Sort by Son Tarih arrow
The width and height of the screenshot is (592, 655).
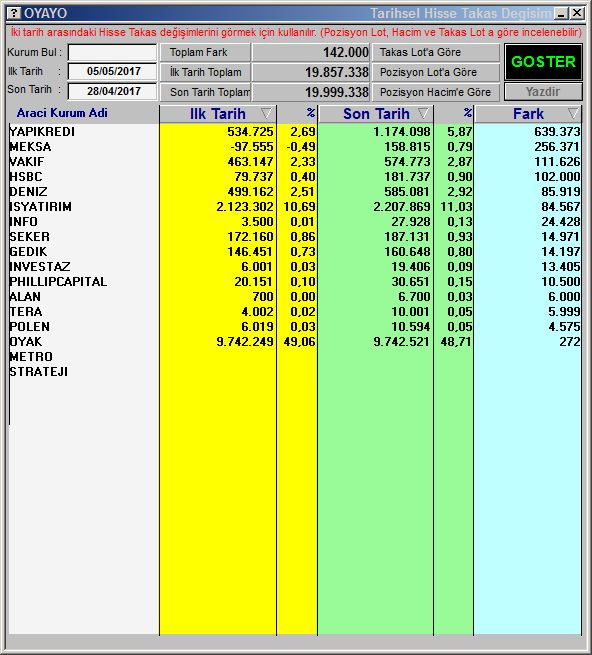pos(423,113)
